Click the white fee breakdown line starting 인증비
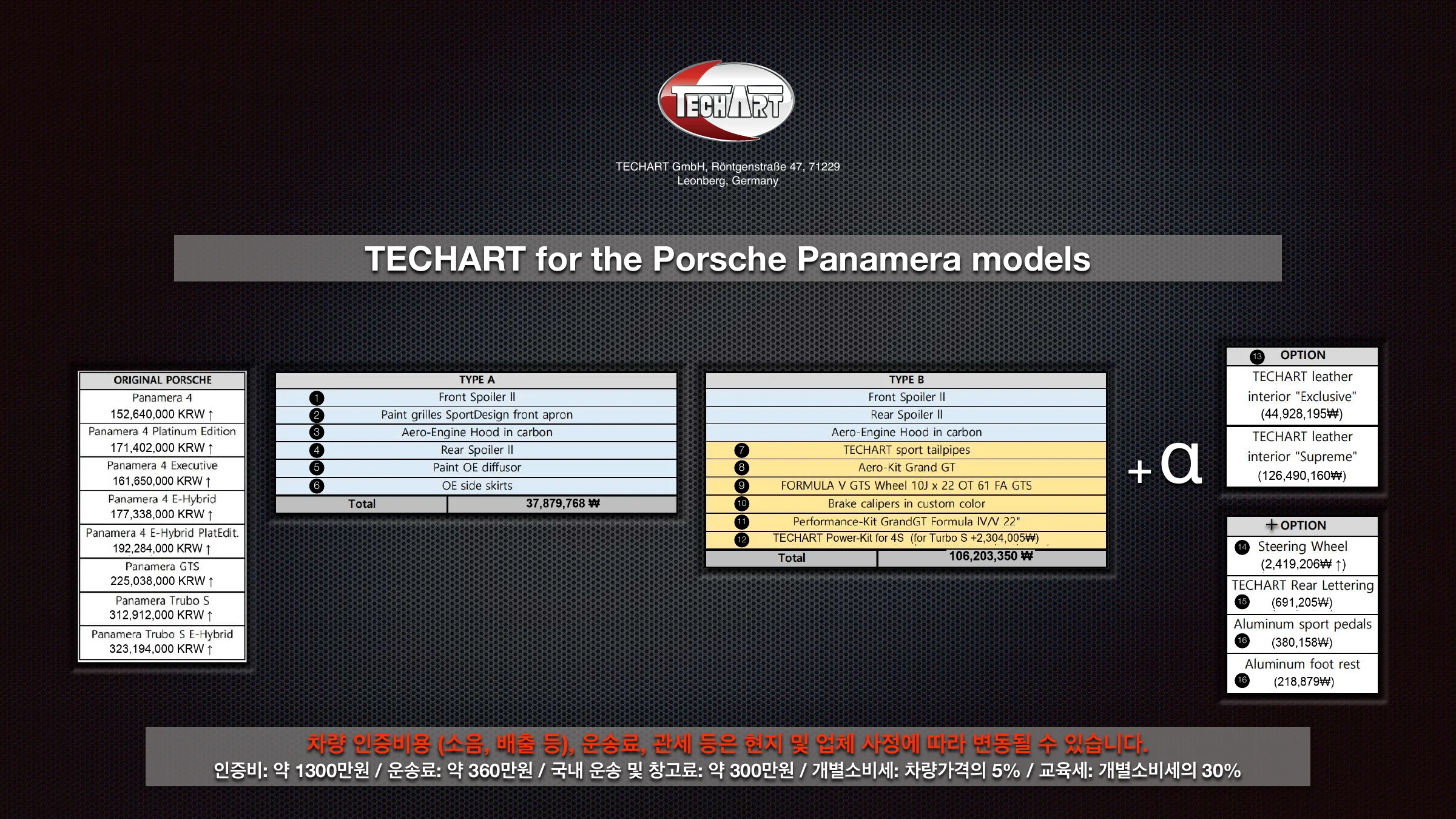Screen dimensions: 1456x819 (727, 770)
